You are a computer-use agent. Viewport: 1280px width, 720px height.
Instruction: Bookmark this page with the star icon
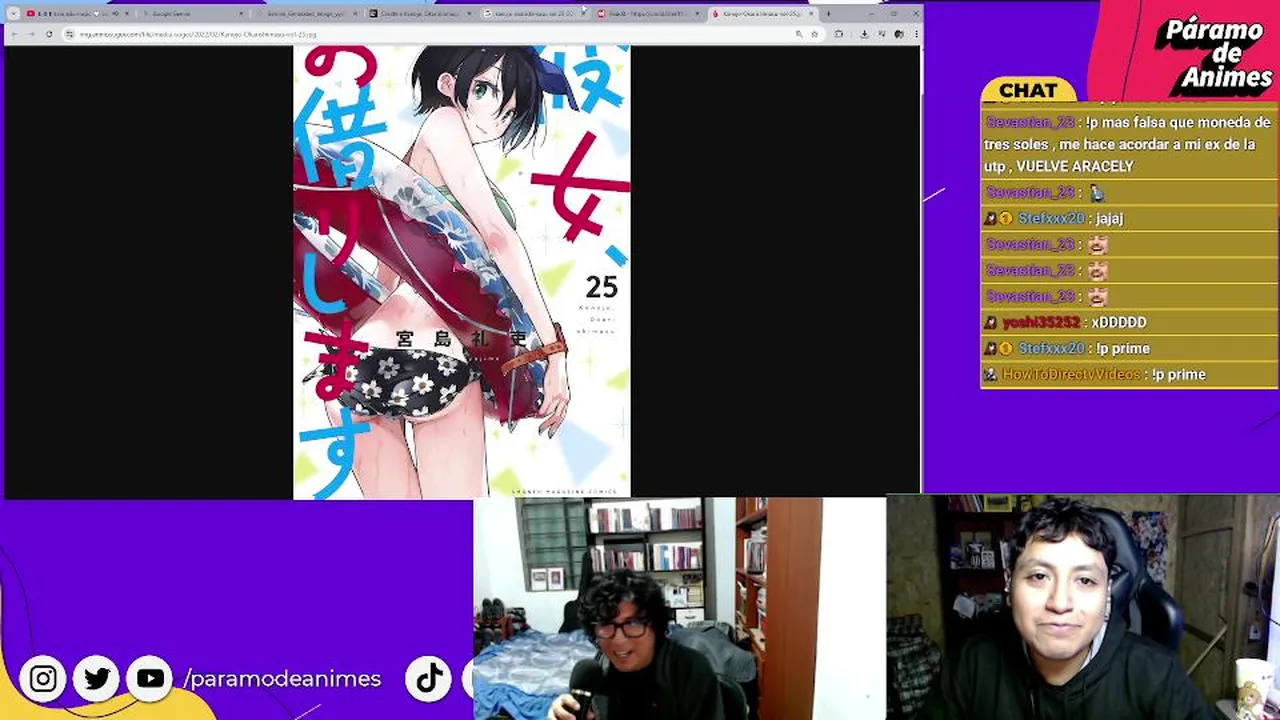[x=814, y=34]
